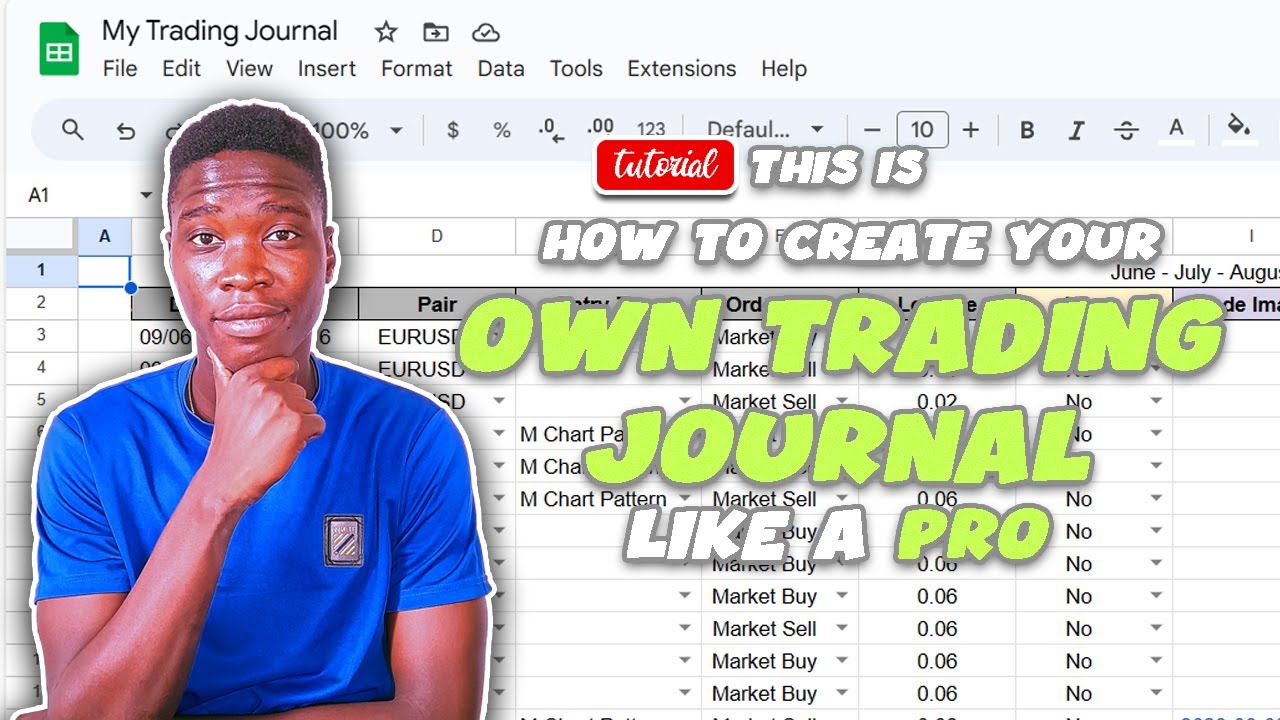Select row 1 header
Image resolution: width=1280 pixels, height=720 pixels.
(x=41, y=271)
